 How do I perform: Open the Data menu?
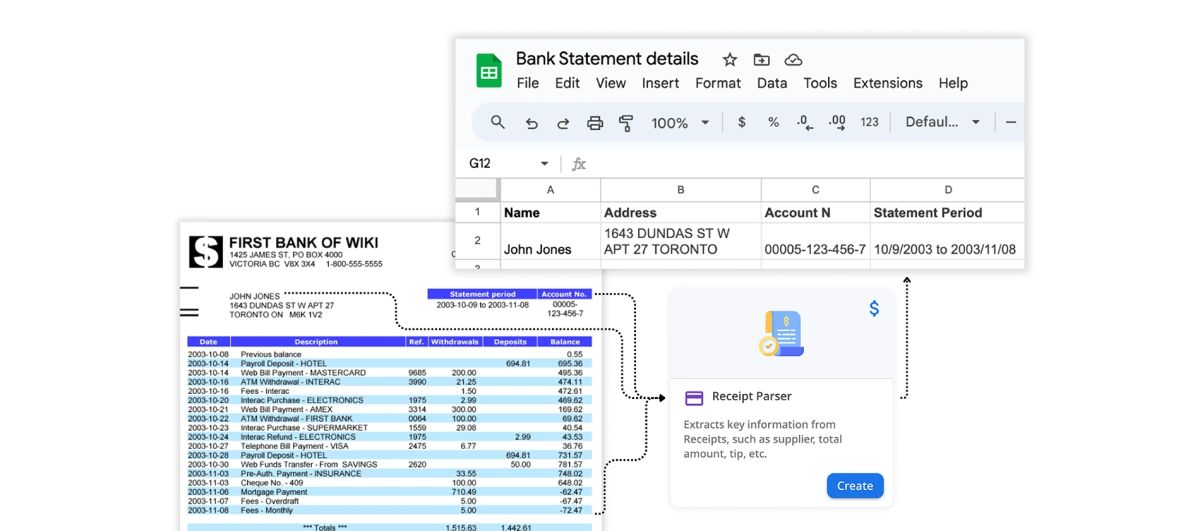[772, 83]
